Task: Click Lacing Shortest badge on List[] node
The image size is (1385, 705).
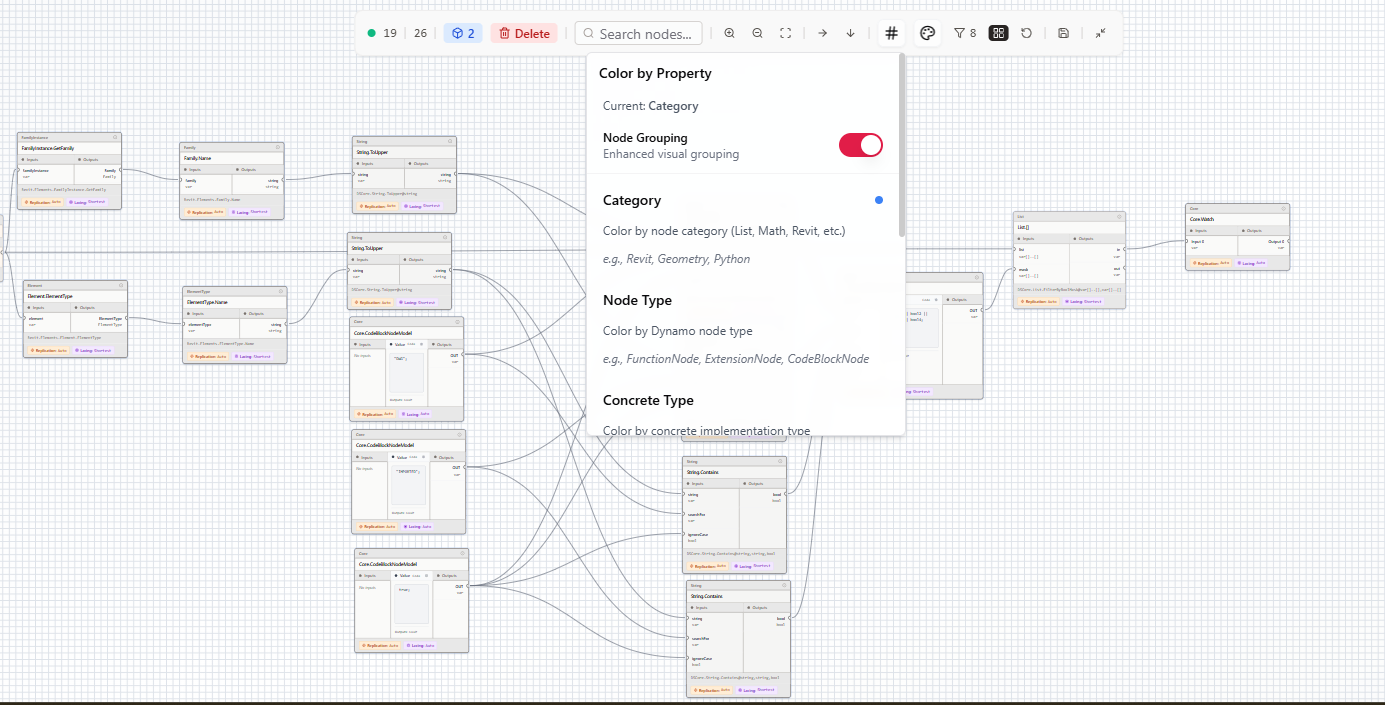Action: tap(1082, 301)
